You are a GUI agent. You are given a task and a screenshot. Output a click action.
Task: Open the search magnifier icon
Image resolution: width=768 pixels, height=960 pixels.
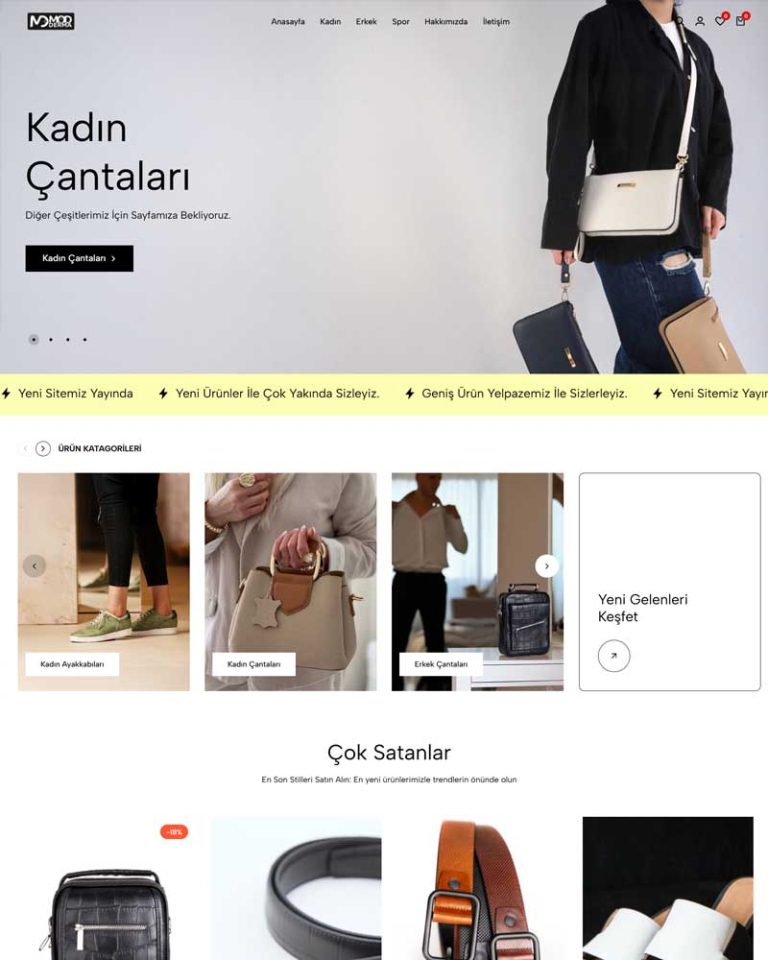point(679,21)
